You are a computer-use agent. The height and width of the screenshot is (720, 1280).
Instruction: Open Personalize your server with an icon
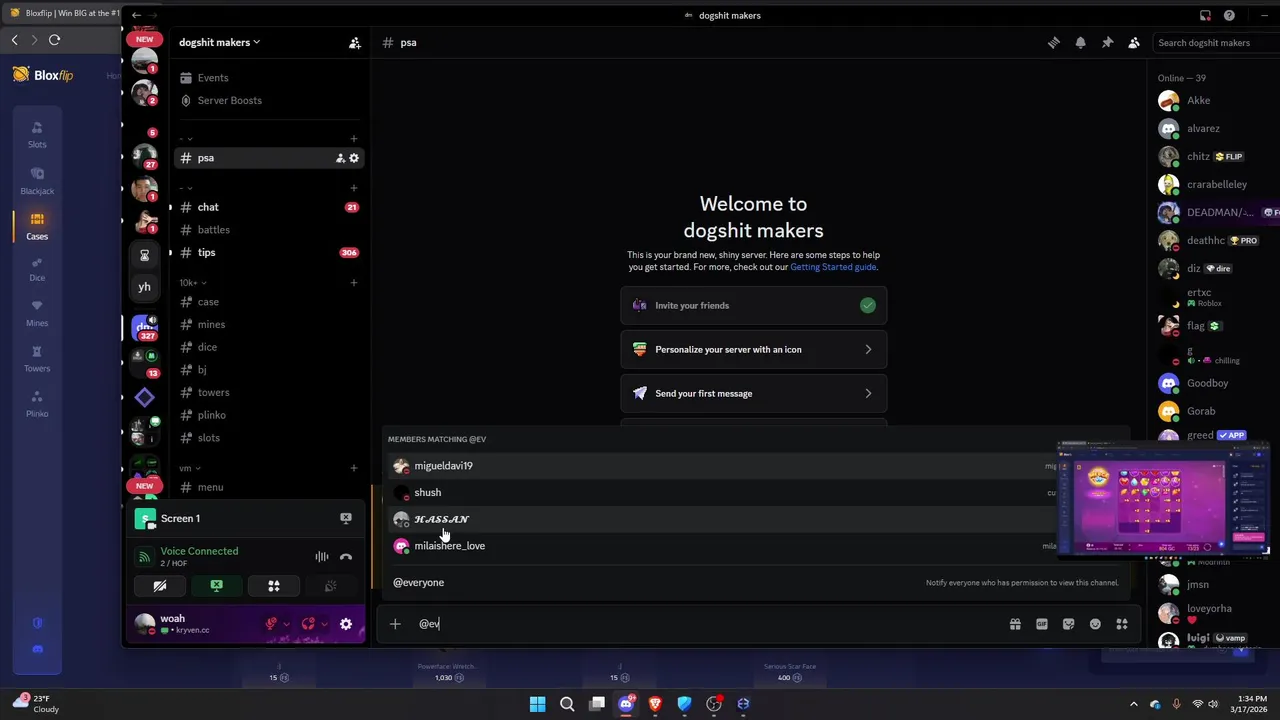pos(754,350)
